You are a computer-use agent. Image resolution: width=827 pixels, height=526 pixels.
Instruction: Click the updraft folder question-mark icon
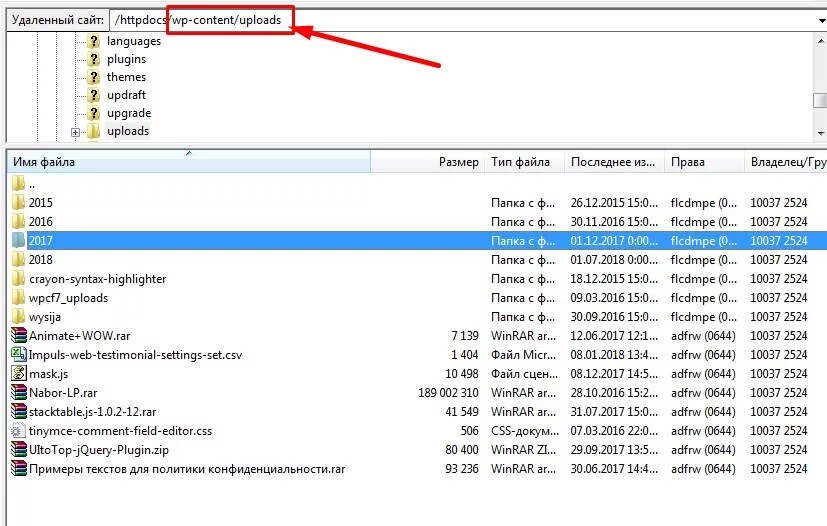[x=94, y=95]
